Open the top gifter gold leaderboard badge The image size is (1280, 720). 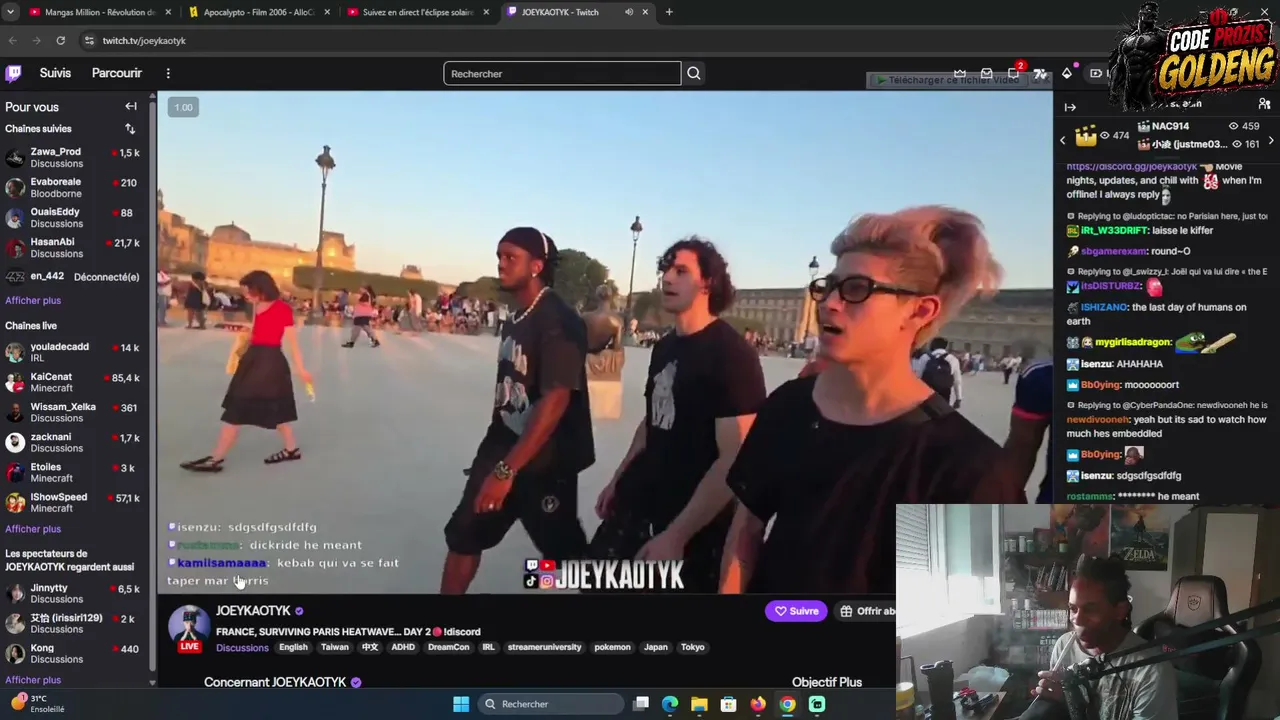pos(1086,135)
